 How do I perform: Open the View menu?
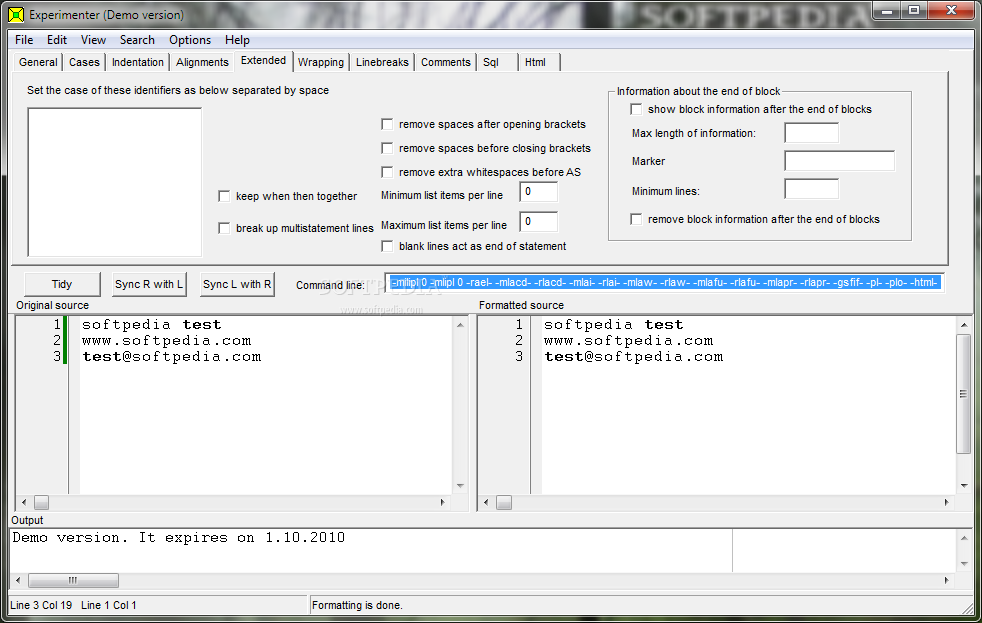tap(93, 40)
